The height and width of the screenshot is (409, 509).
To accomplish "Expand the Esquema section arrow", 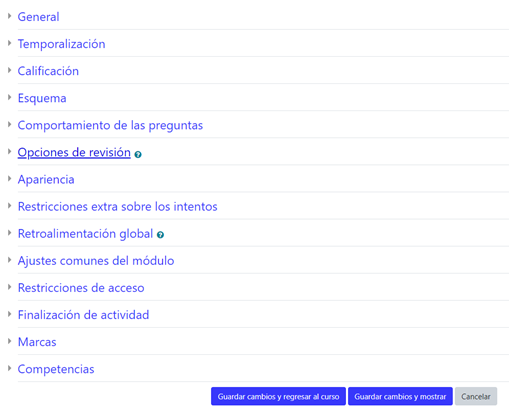I will click(x=9, y=97).
